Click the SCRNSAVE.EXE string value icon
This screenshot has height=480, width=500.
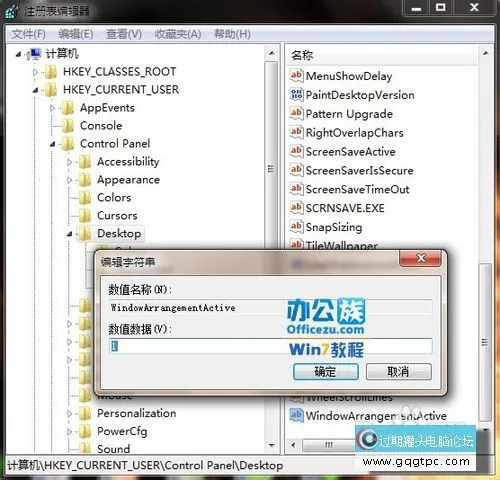coord(296,208)
